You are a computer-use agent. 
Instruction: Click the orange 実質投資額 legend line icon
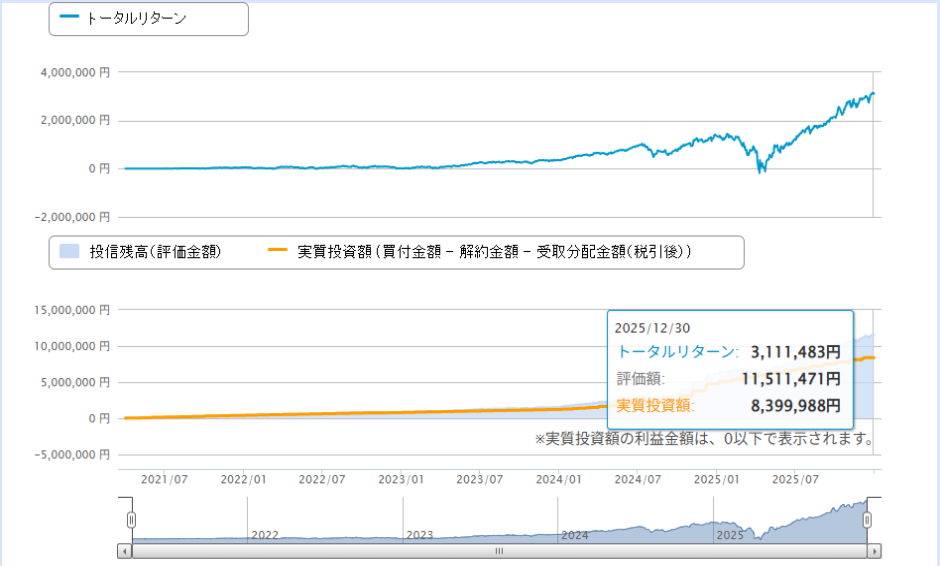[279, 252]
